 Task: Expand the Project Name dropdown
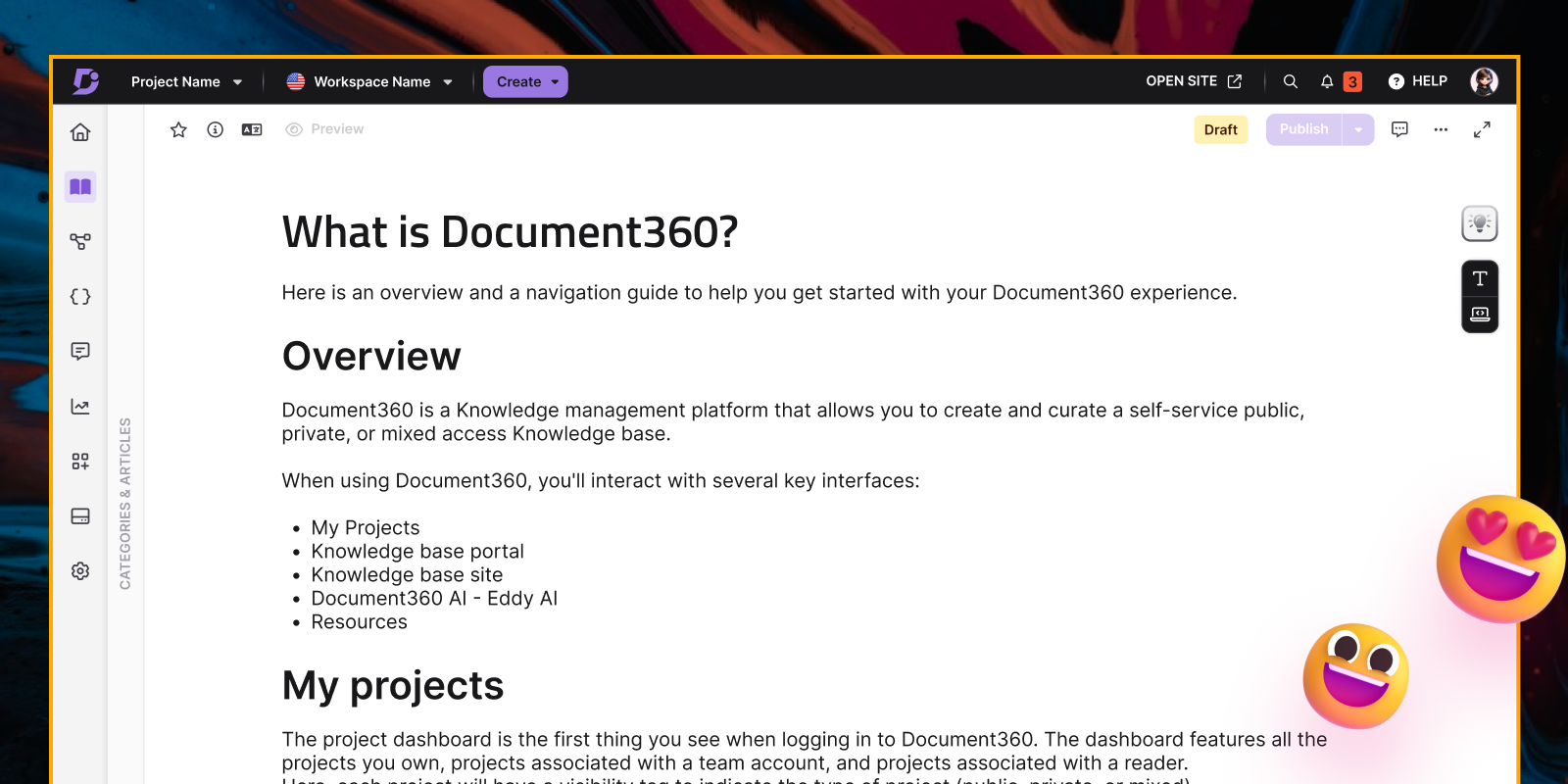click(x=186, y=81)
